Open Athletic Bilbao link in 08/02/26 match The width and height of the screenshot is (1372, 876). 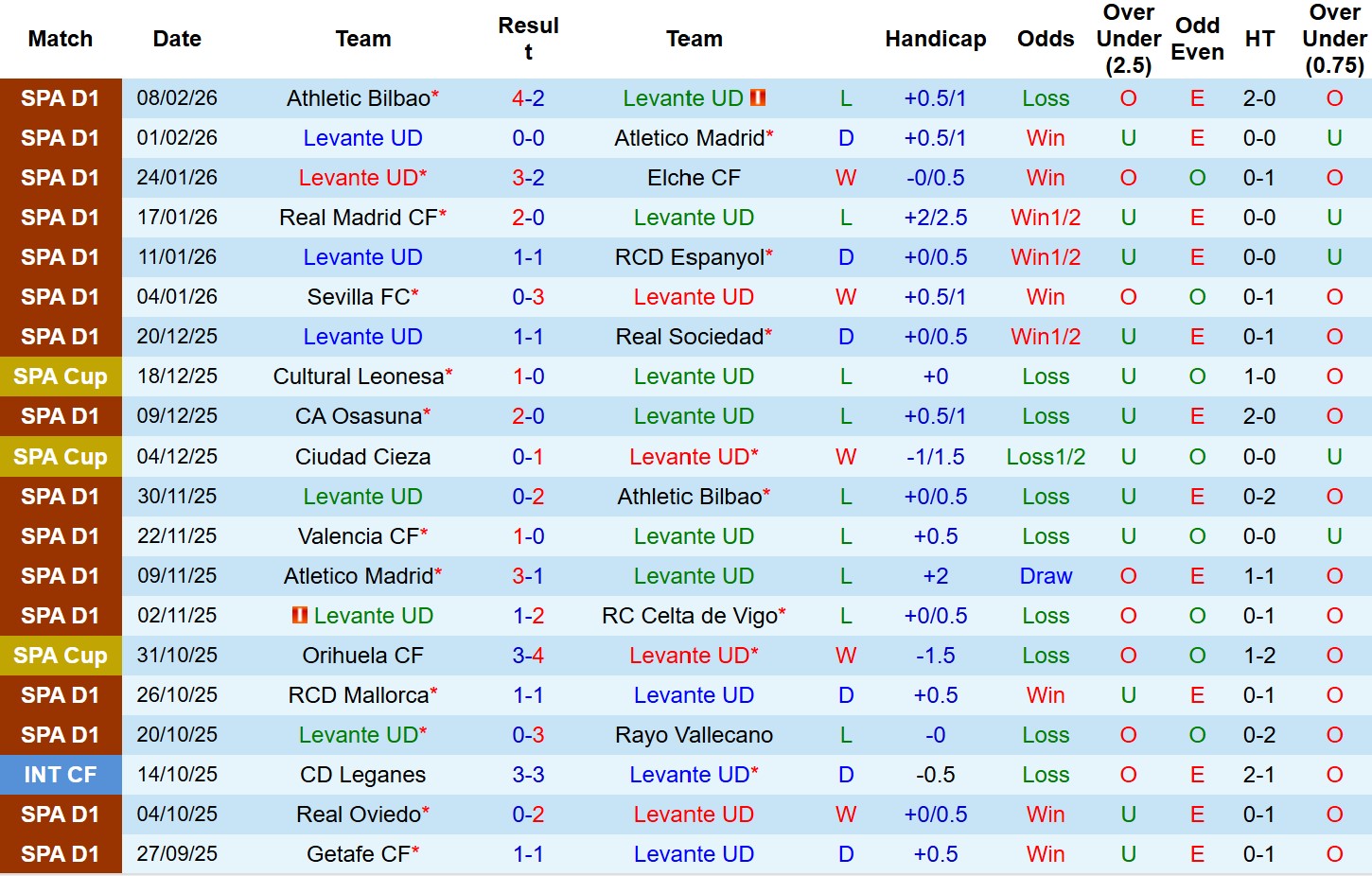pyautogui.click(x=359, y=98)
